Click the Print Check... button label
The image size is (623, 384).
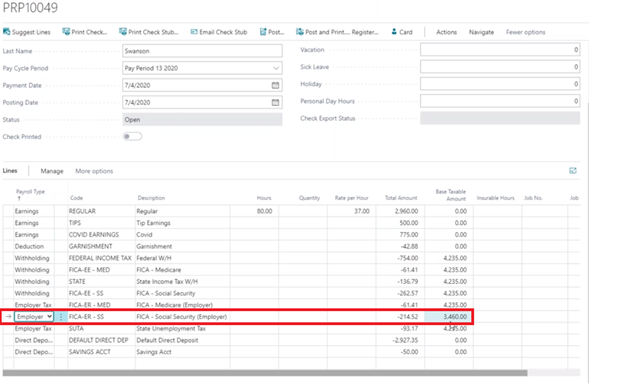89,32
